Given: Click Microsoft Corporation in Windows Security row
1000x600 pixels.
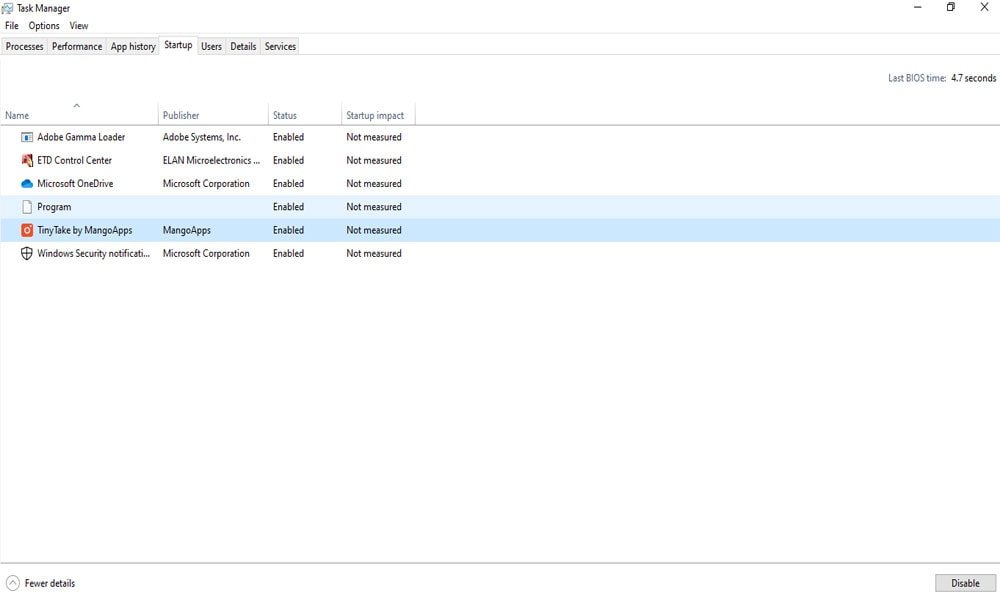Looking at the screenshot, I should click(206, 254).
